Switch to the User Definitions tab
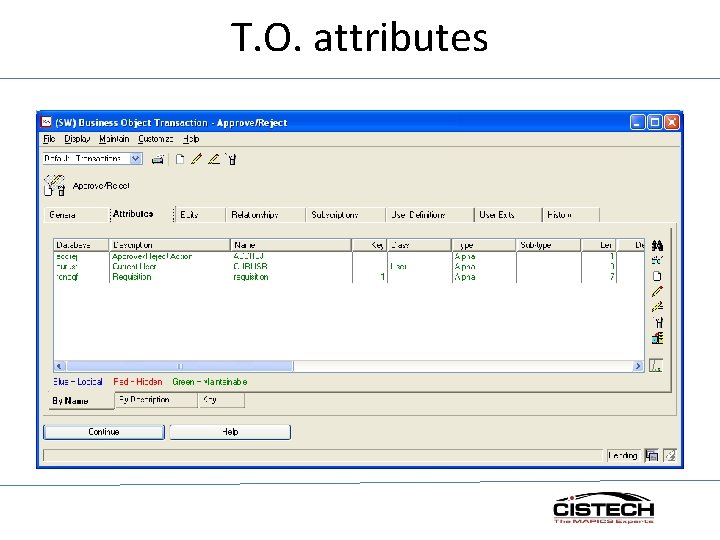The height and width of the screenshot is (540, 720). tap(430, 215)
